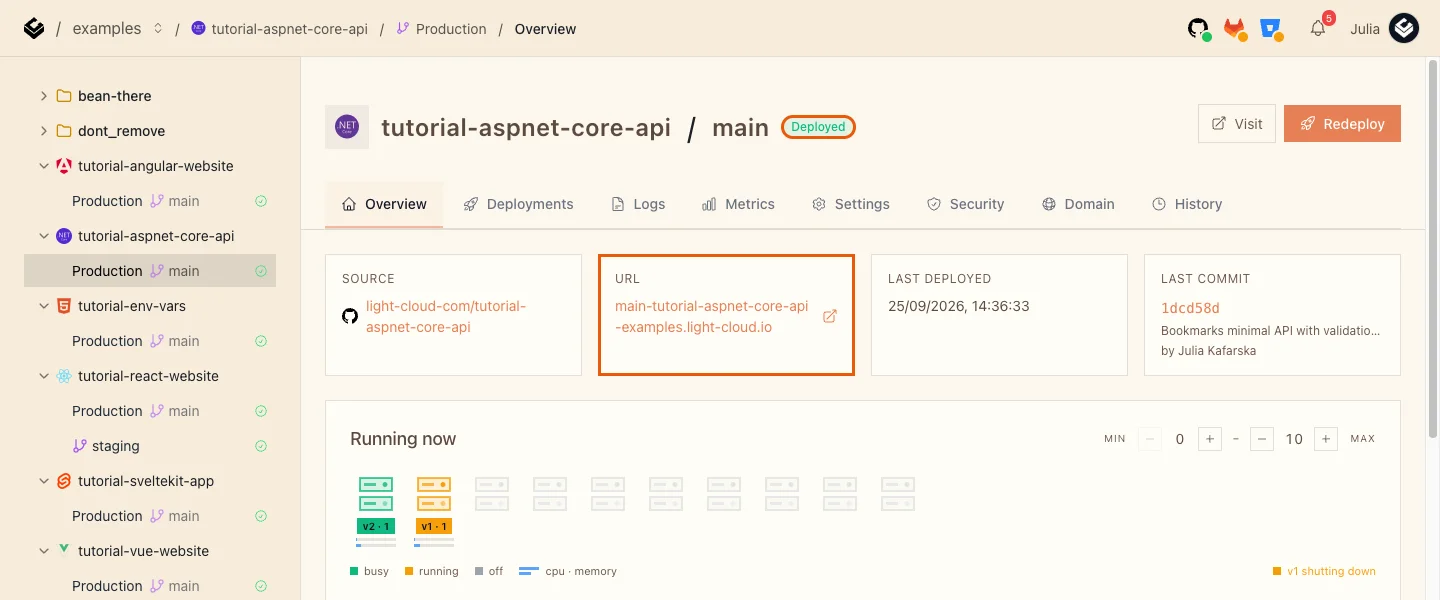Go to the Security tab
This screenshot has width=1440, height=600.
coord(965,204)
